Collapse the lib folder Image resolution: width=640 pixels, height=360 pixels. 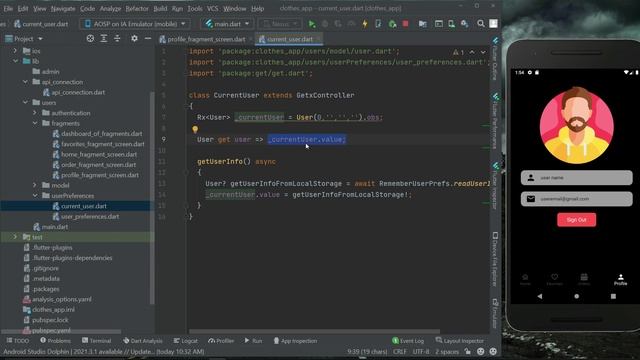(15, 61)
